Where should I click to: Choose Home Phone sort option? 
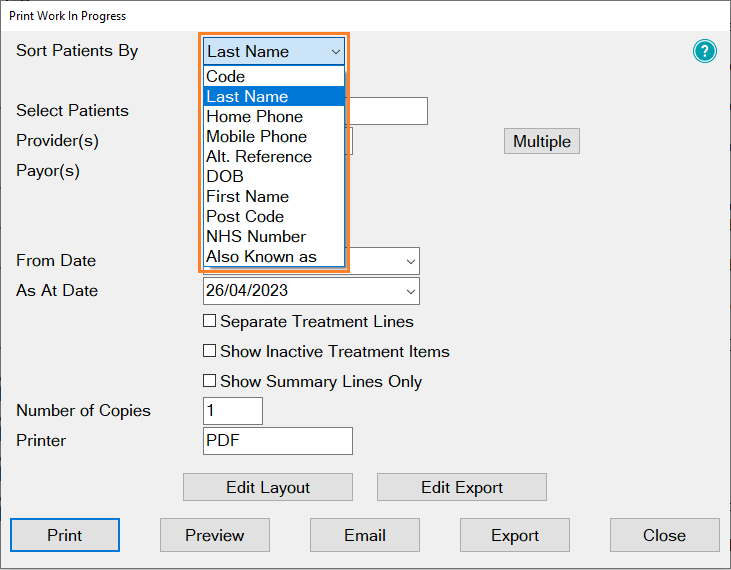274,117
